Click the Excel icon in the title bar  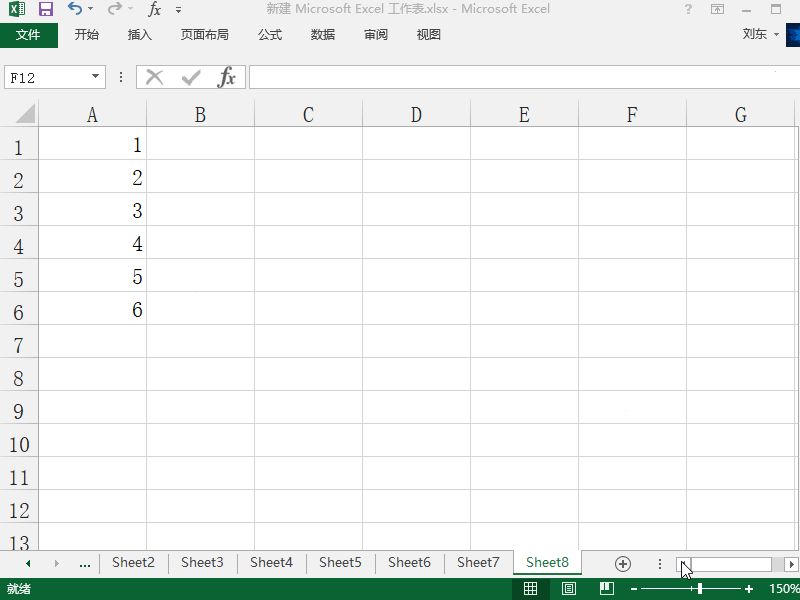point(15,9)
